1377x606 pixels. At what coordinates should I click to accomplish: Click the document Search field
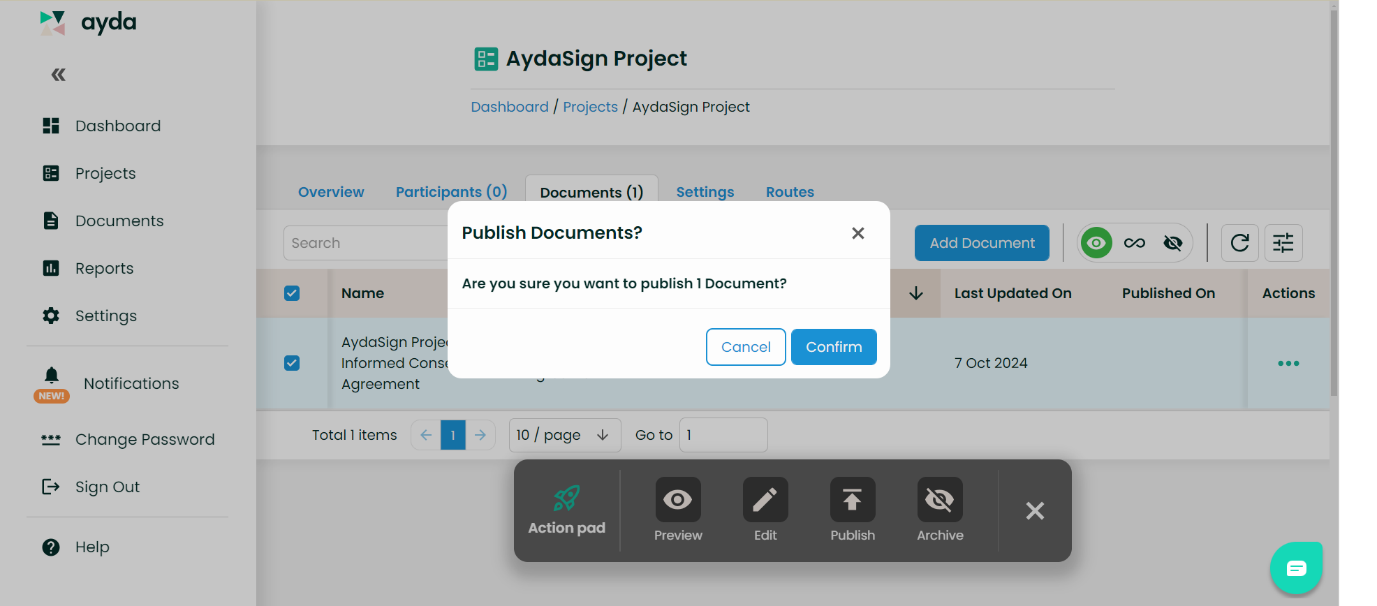point(366,243)
